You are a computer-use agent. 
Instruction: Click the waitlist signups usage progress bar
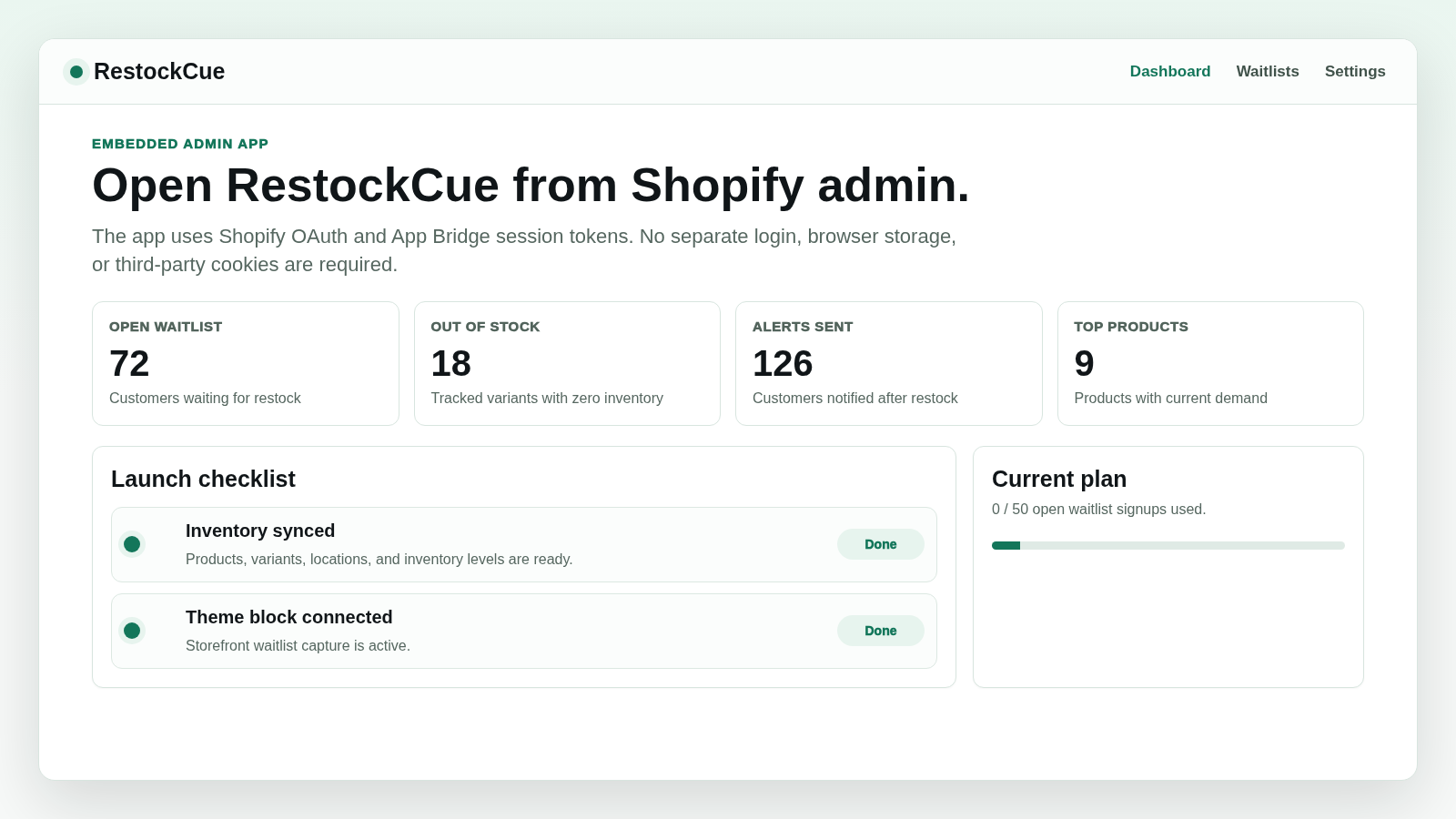(x=1168, y=546)
